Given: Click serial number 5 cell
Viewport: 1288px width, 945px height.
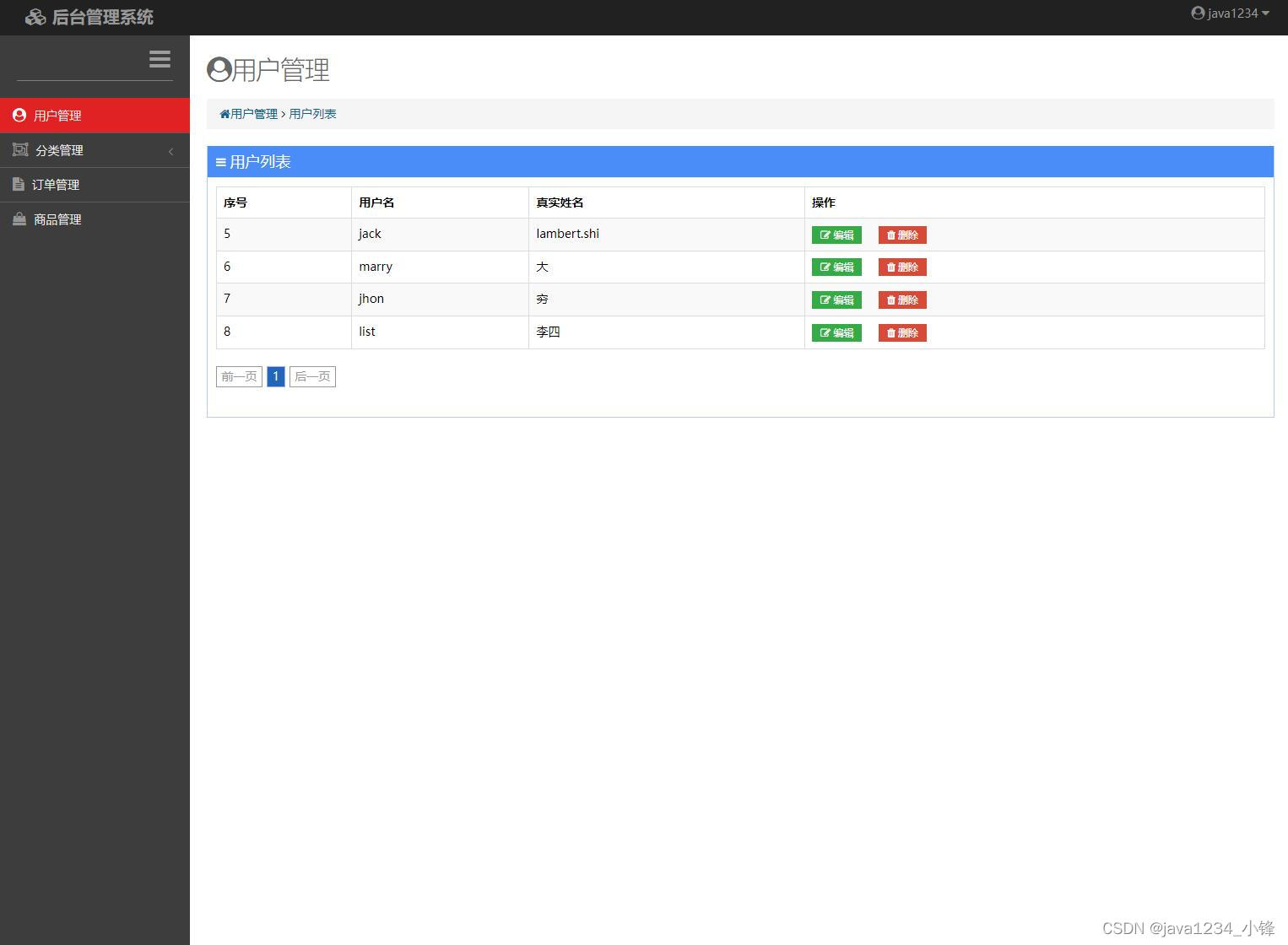Looking at the screenshot, I should click(x=284, y=234).
